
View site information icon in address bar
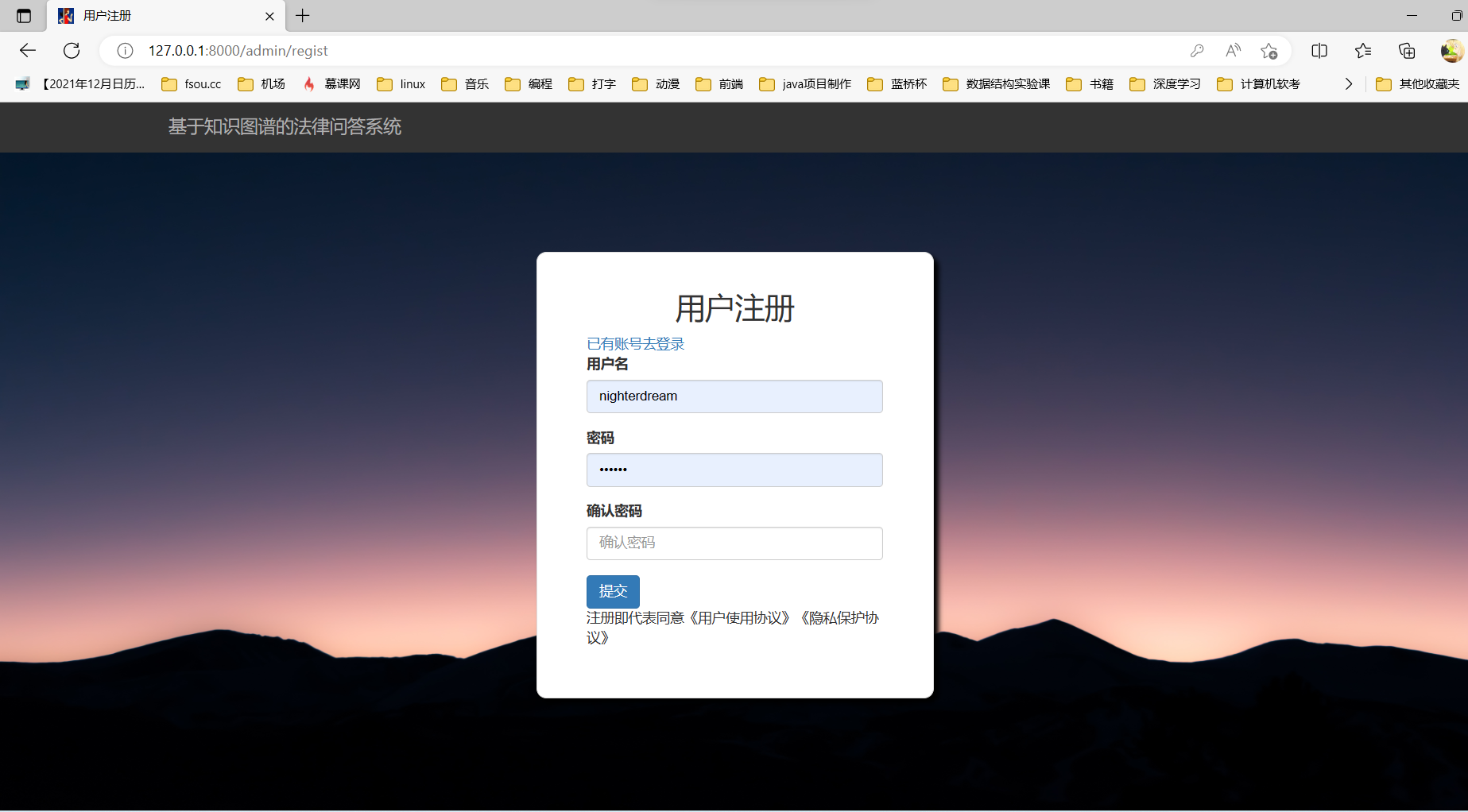pyautogui.click(x=125, y=51)
